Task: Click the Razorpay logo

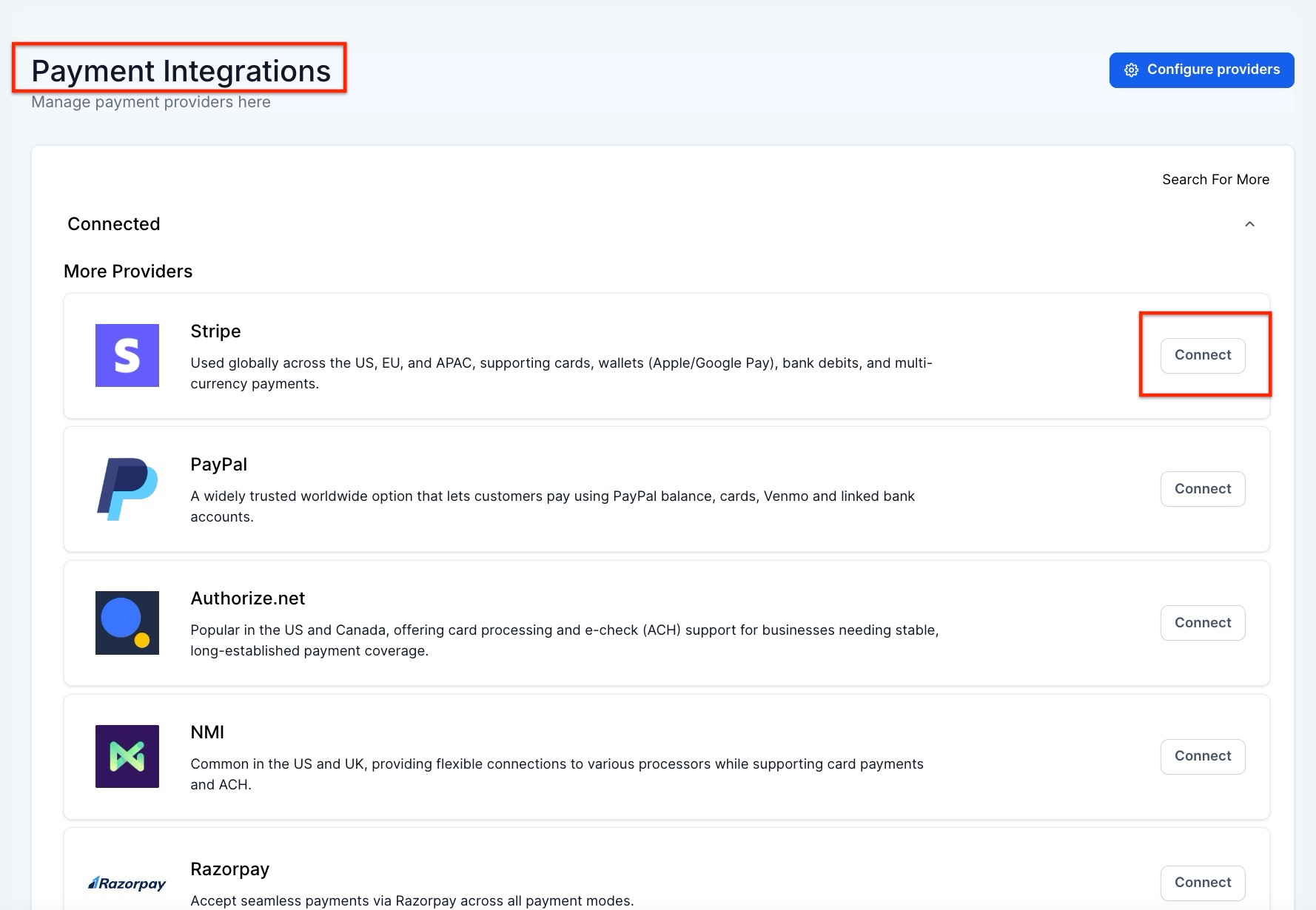Action: [x=127, y=883]
